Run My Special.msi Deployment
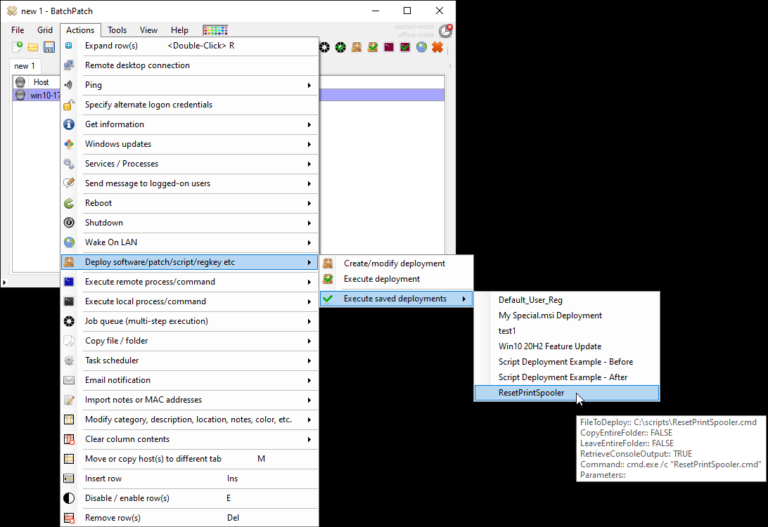768x527 pixels. [x=567, y=315]
